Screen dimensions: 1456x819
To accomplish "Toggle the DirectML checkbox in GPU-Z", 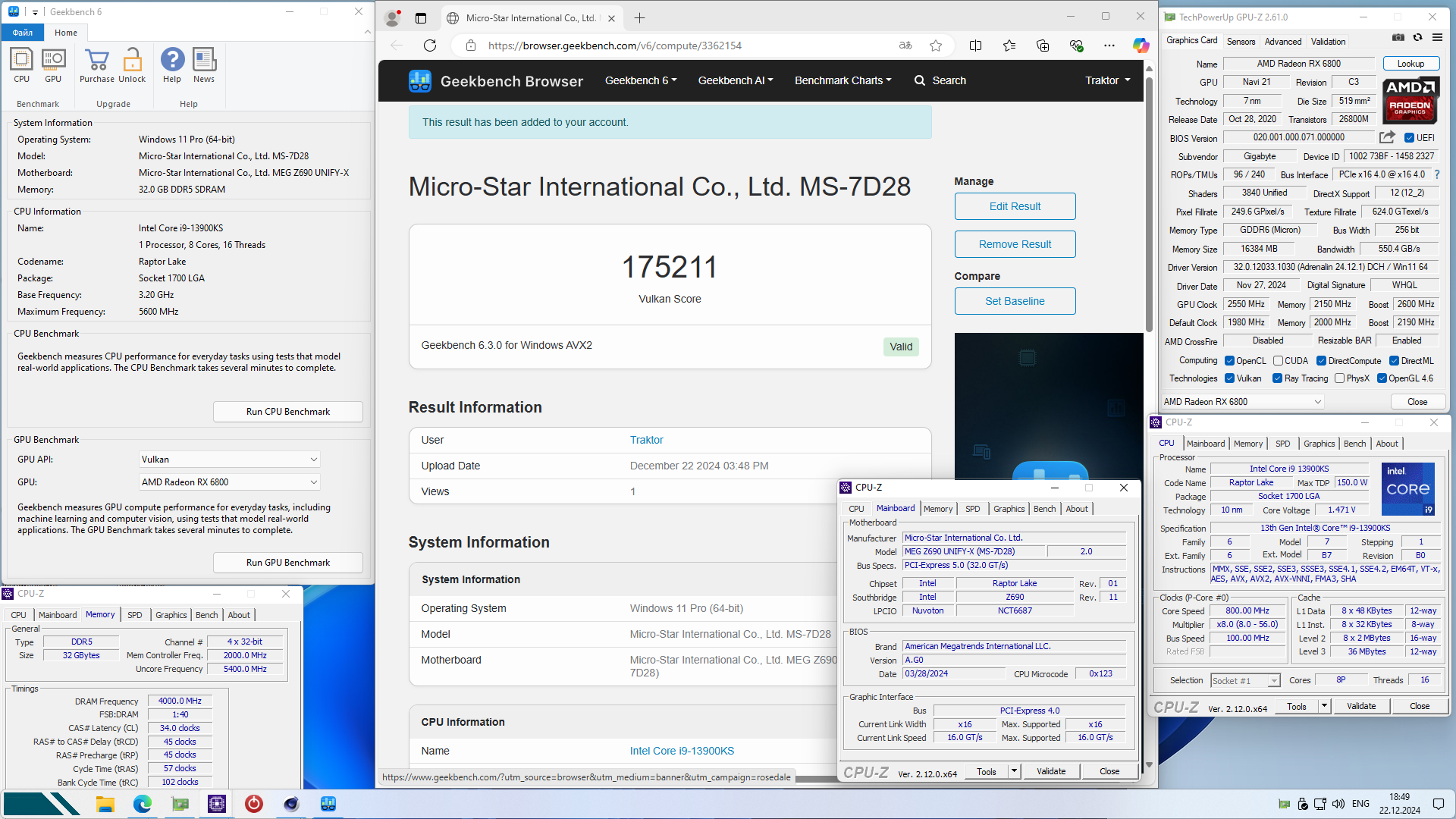I will tap(1394, 361).
